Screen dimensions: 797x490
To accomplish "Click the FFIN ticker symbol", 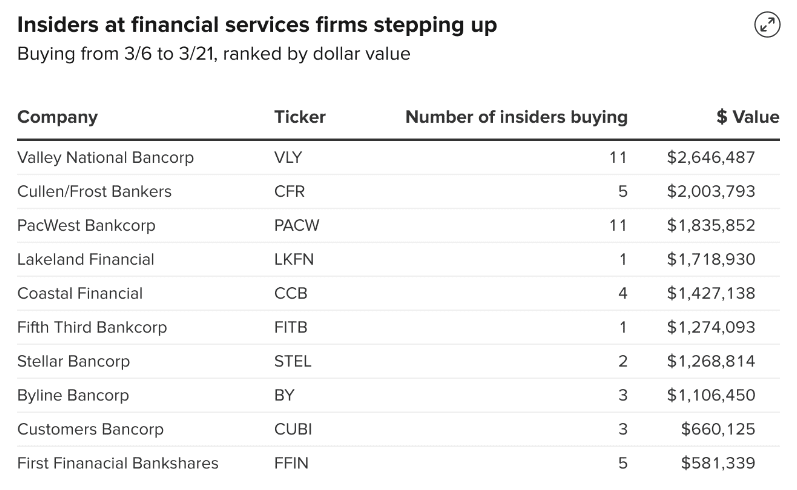I will 290,464.
